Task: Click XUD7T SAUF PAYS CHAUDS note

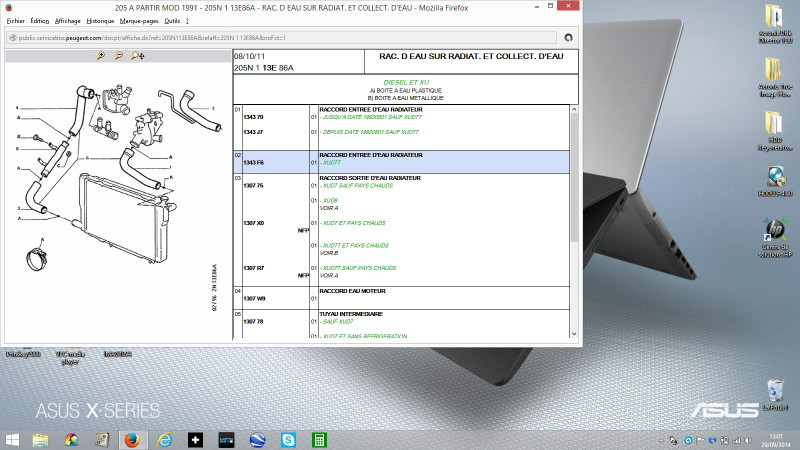Action: click(359, 268)
